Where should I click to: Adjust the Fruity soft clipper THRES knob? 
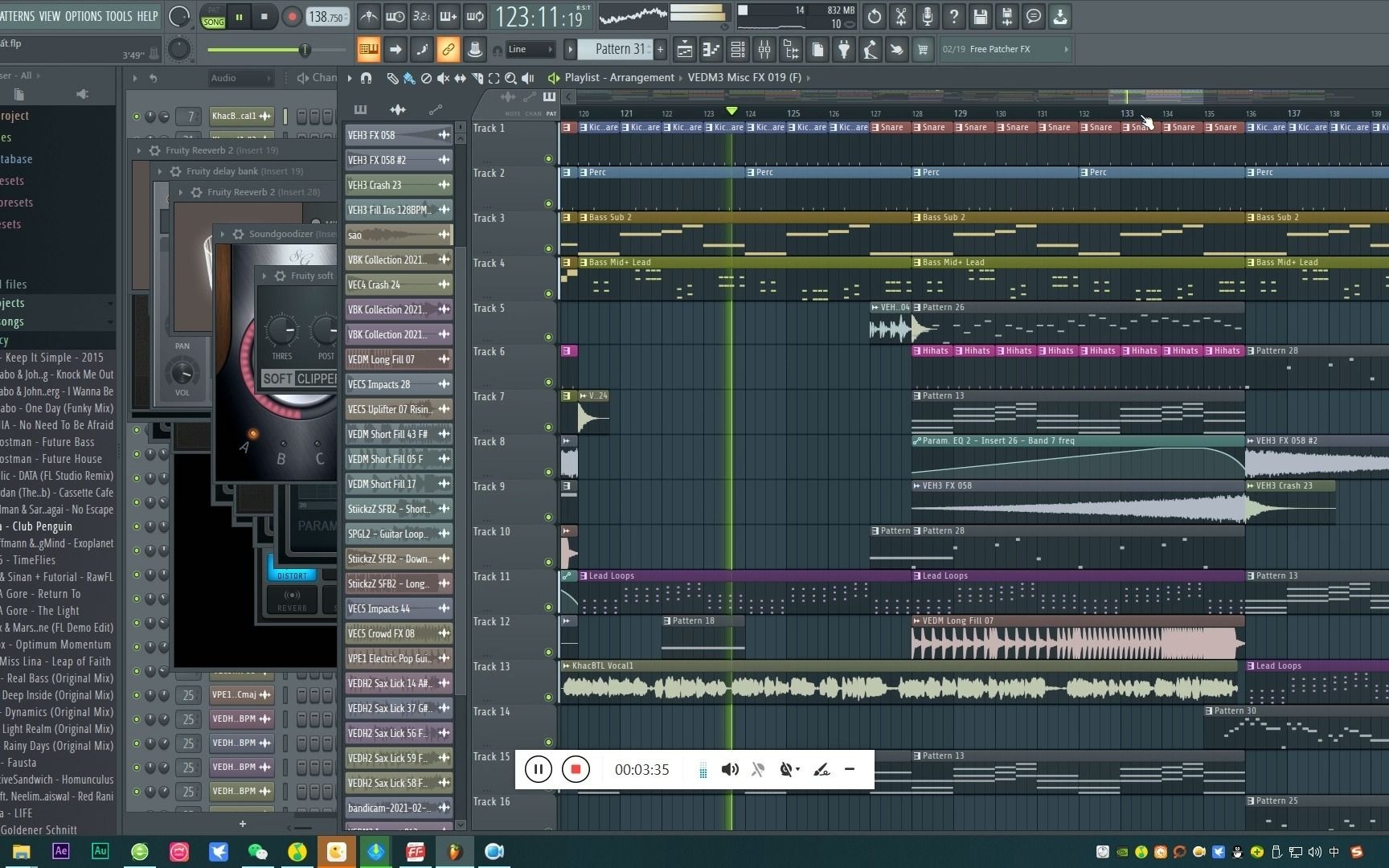pos(281,329)
